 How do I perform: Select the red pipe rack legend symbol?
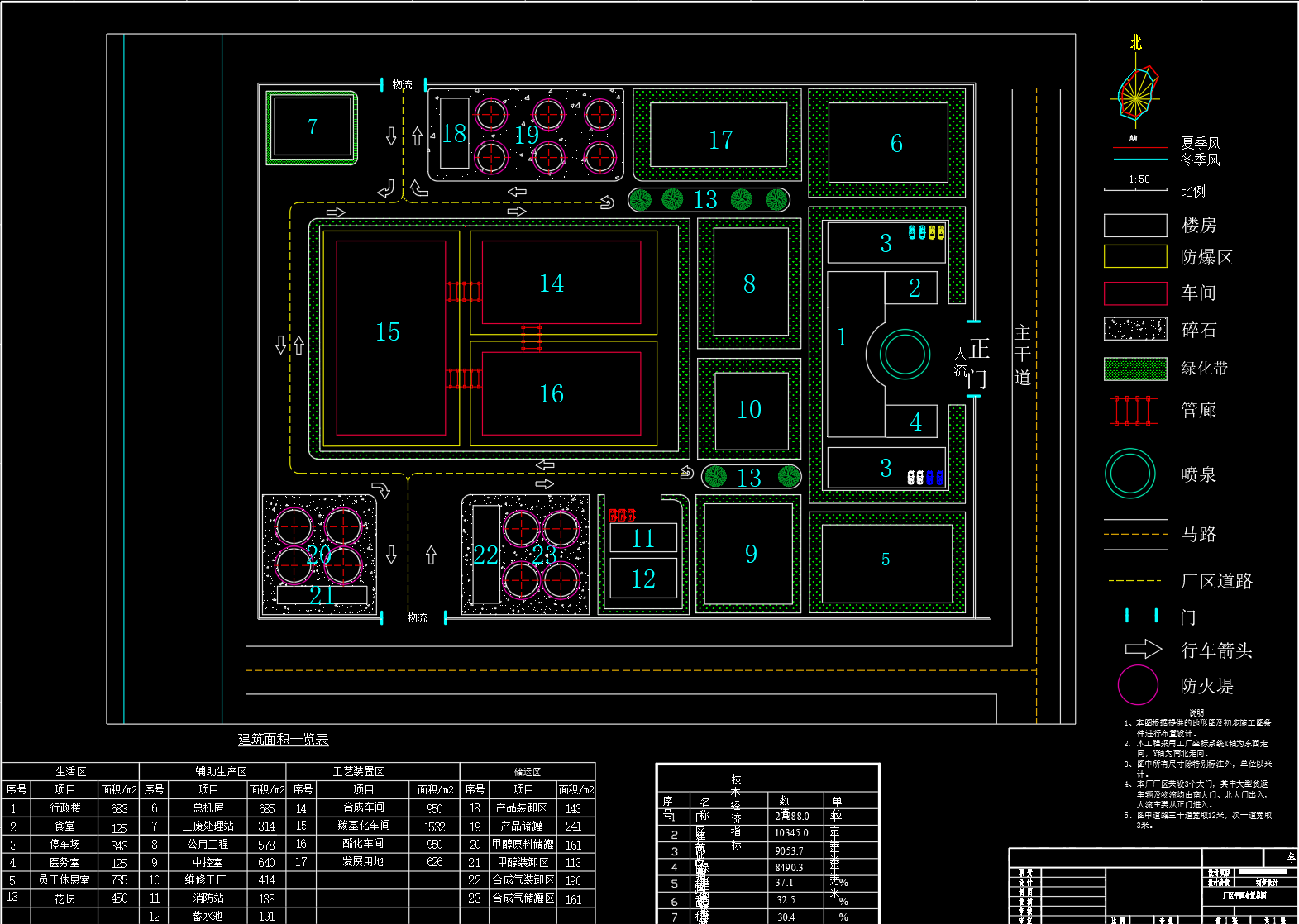coord(1134,410)
